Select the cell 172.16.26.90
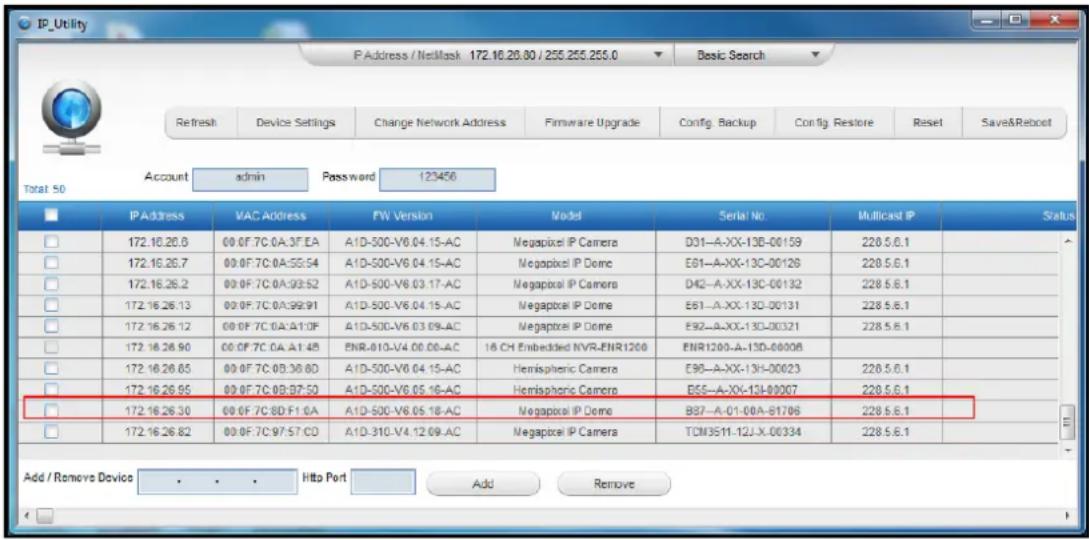 pos(156,346)
